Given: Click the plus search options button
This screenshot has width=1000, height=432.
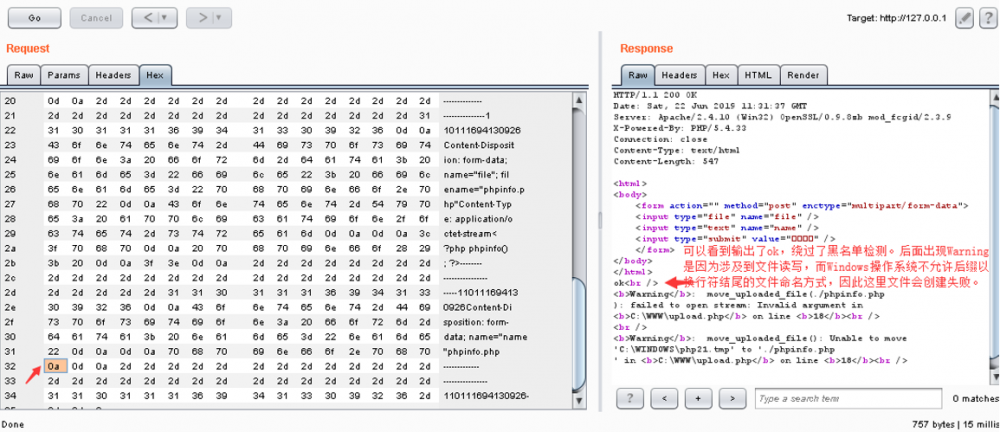Looking at the screenshot, I should 698,398.
